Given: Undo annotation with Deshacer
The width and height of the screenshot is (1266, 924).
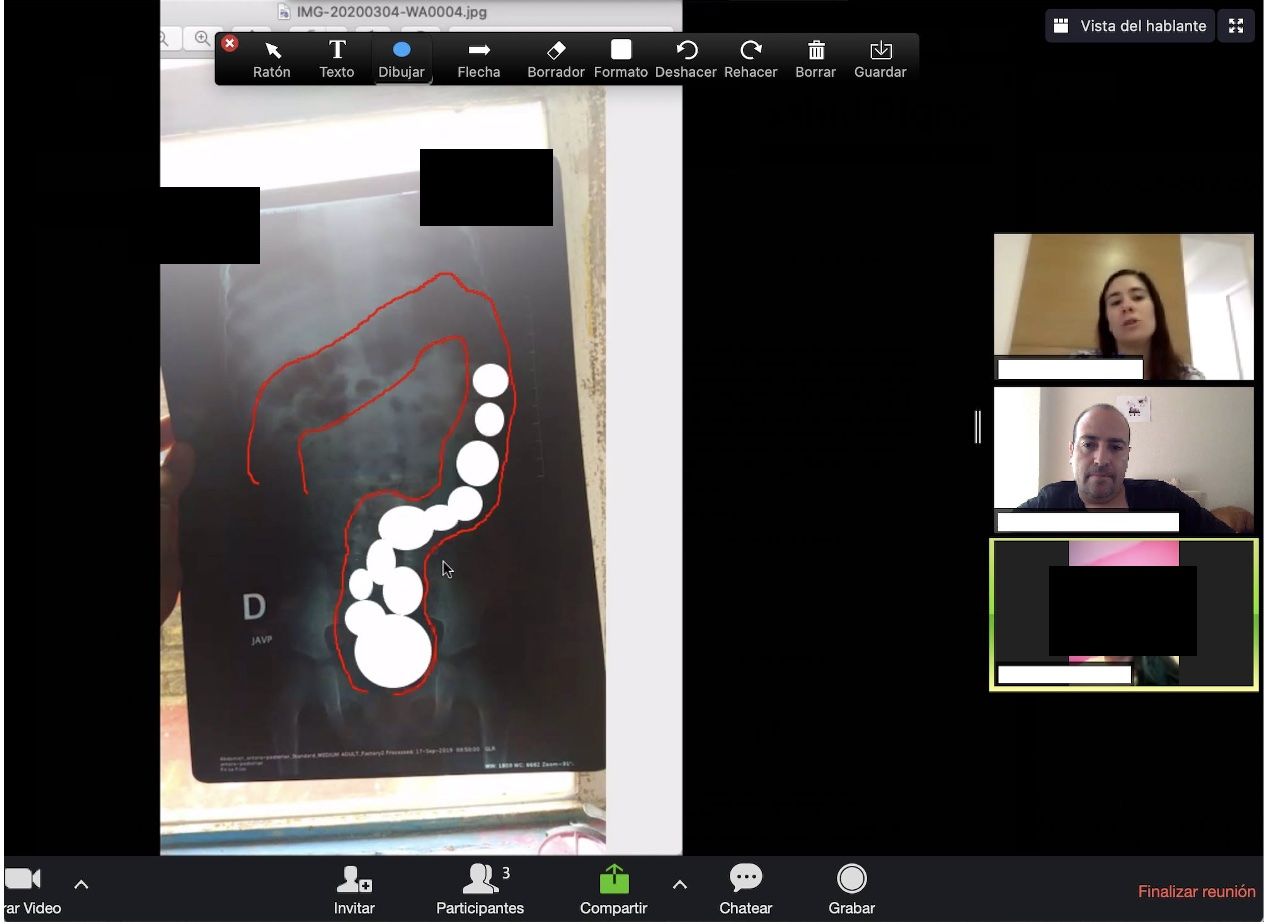Looking at the screenshot, I should (x=686, y=60).
